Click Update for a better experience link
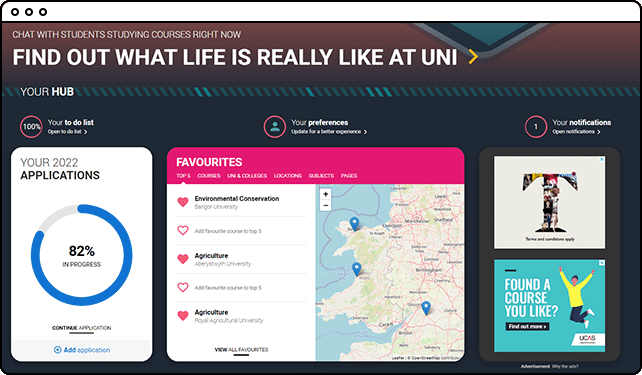 [x=329, y=132]
